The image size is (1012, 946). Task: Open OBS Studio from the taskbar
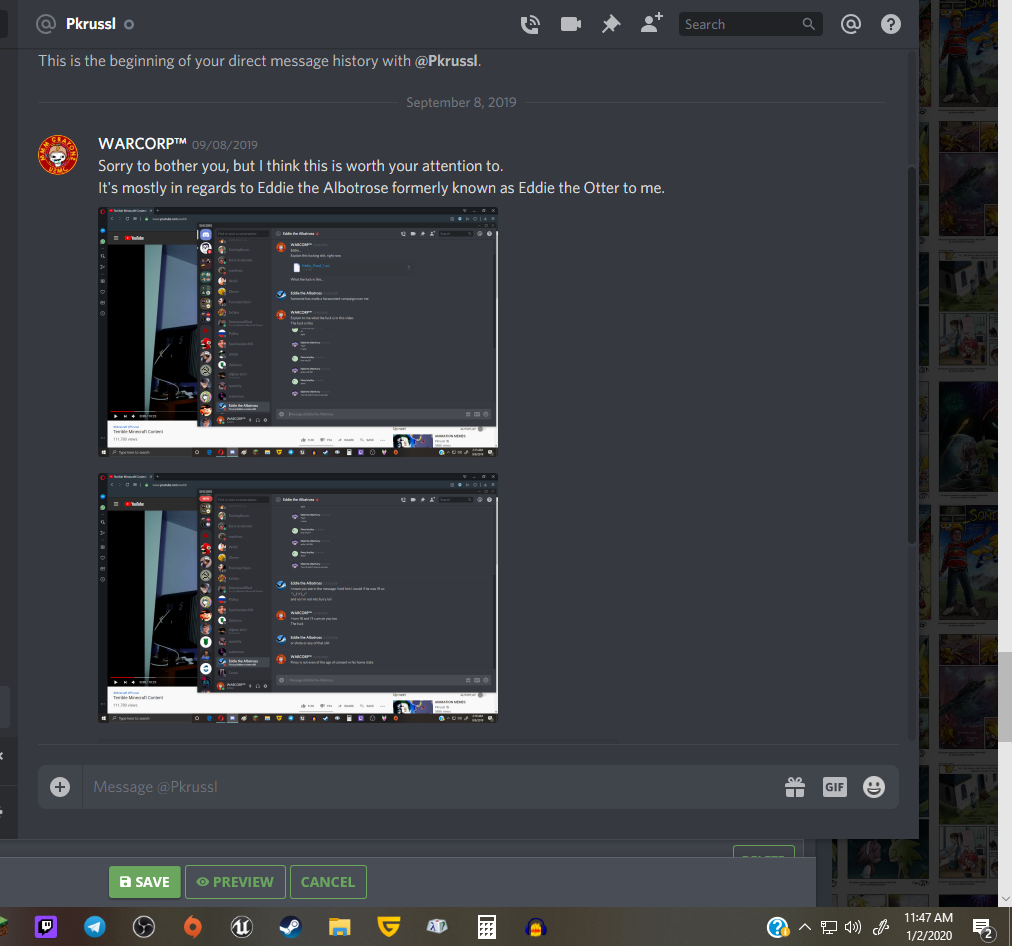point(143,927)
